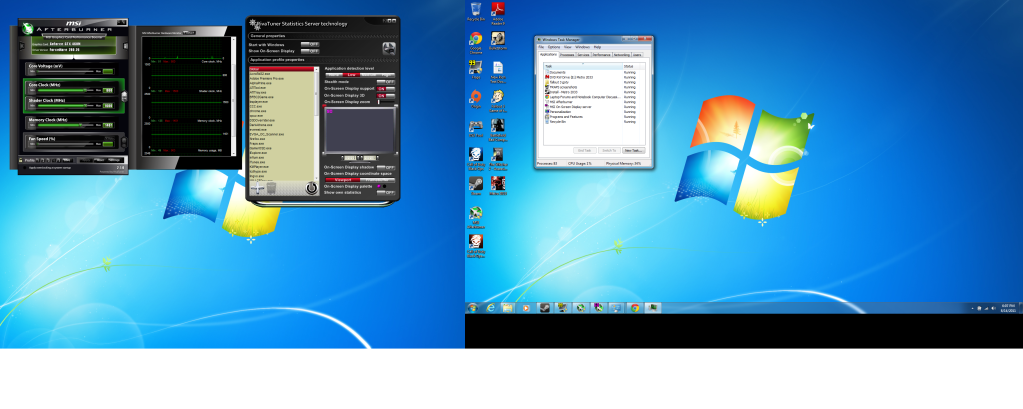Show hidden icons arrow in system tray
This screenshot has width=1023, height=409.
[973, 308]
